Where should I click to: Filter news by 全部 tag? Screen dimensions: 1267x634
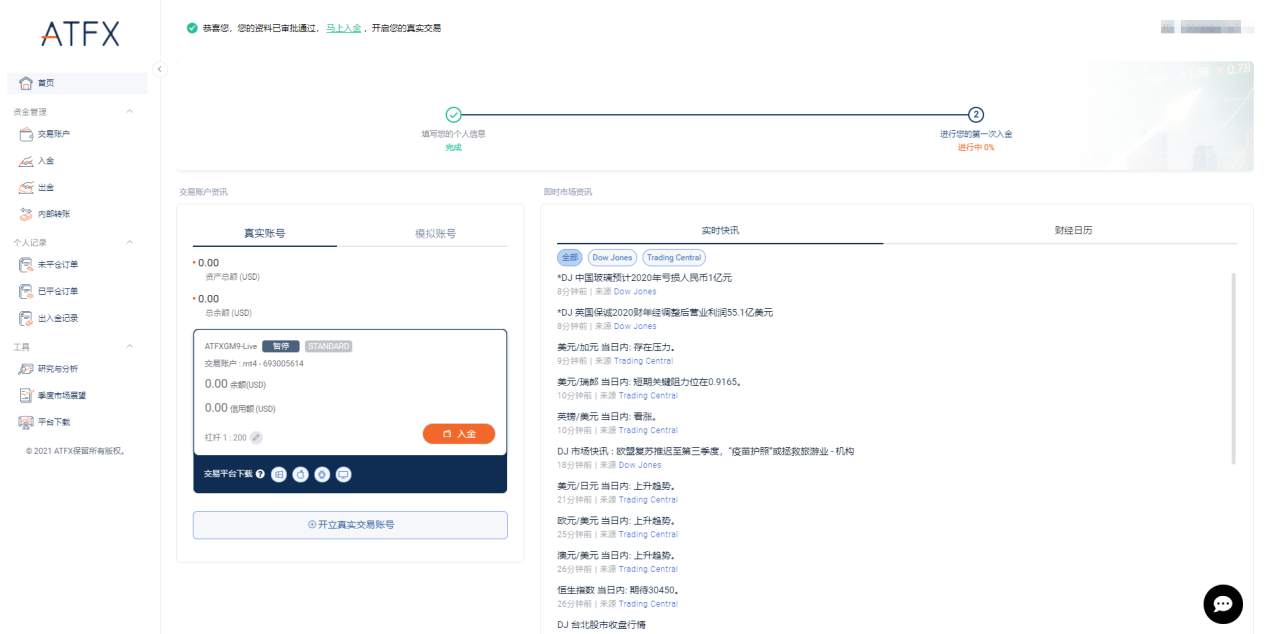tap(569, 257)
